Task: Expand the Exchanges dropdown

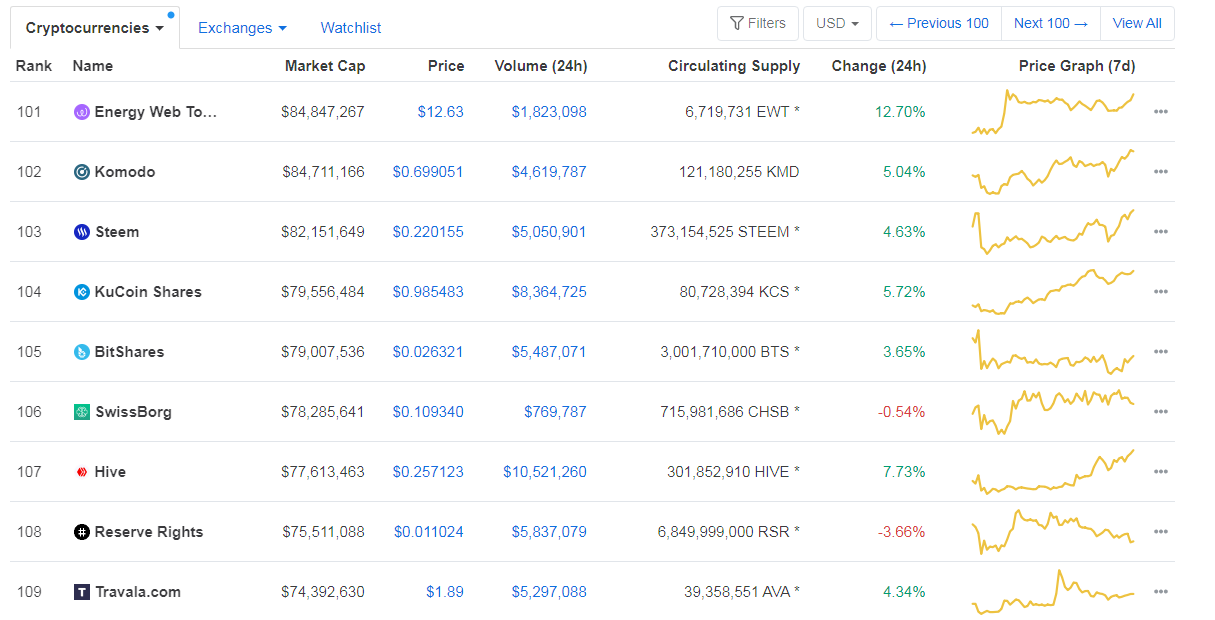Action: [242, 28]
